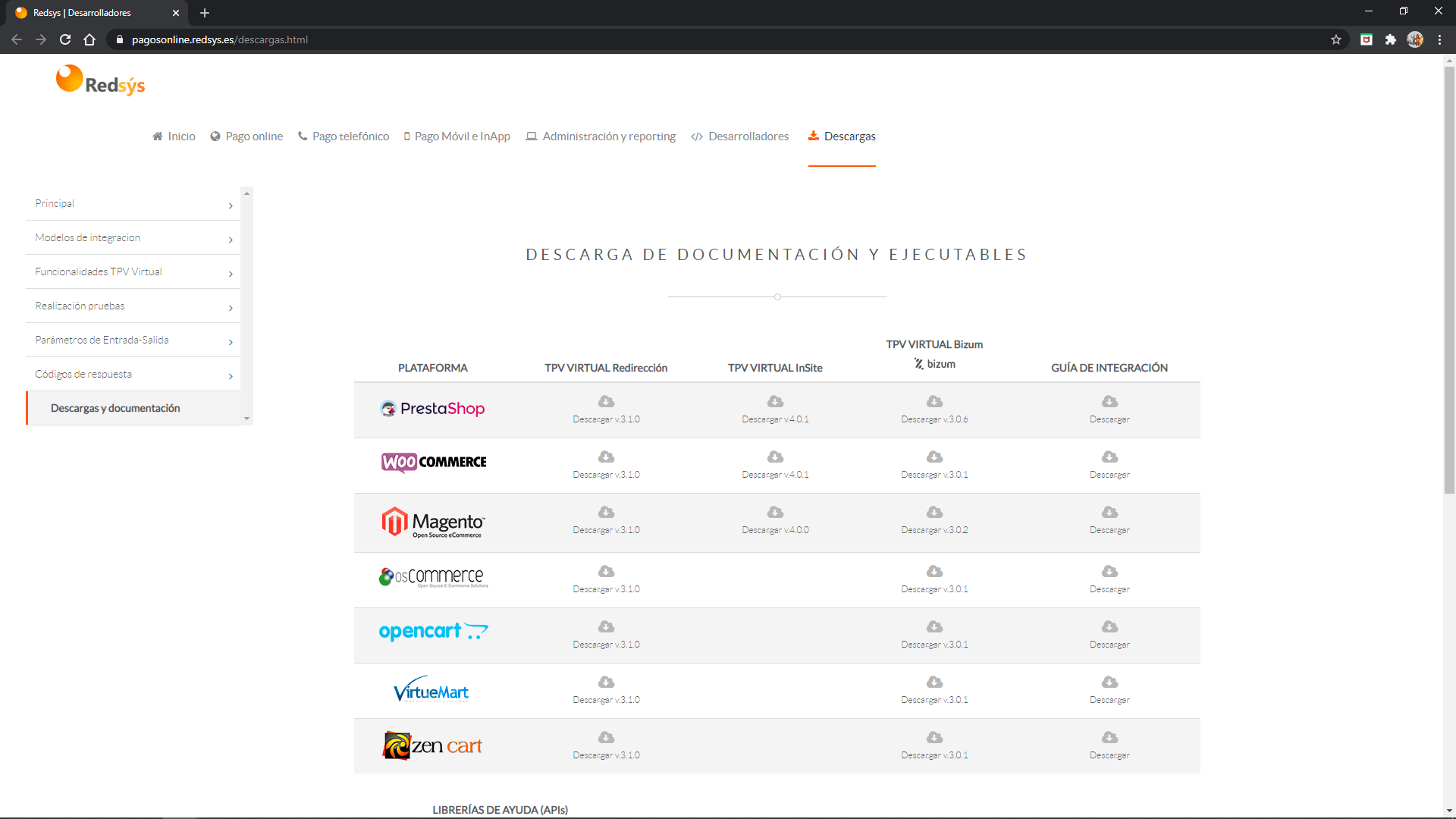This screenshot has height=819, width=1456.
Task: Expand the Principal sidebar section
Action: (x=133, y=203)
